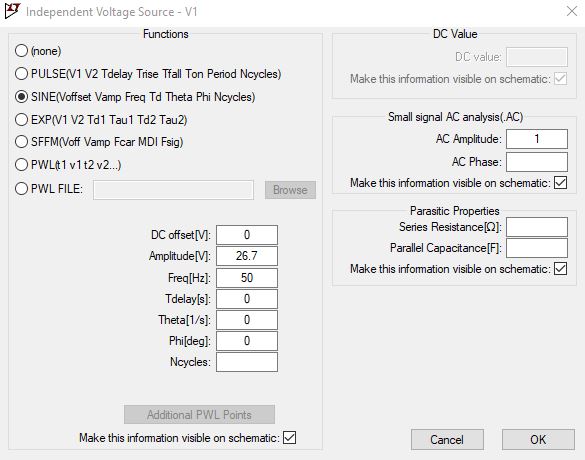Click the Amplitude[V] input field

coord(247,256)
